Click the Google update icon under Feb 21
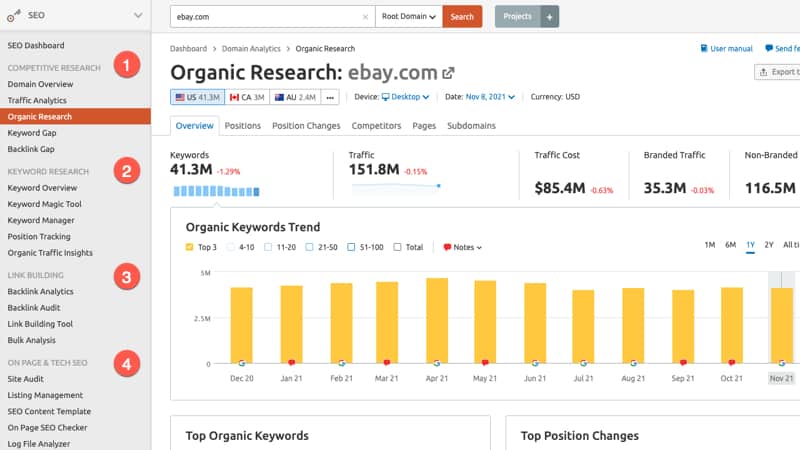Image resolution: width=800 pixels, height=450 pixels. click(341, 363)
